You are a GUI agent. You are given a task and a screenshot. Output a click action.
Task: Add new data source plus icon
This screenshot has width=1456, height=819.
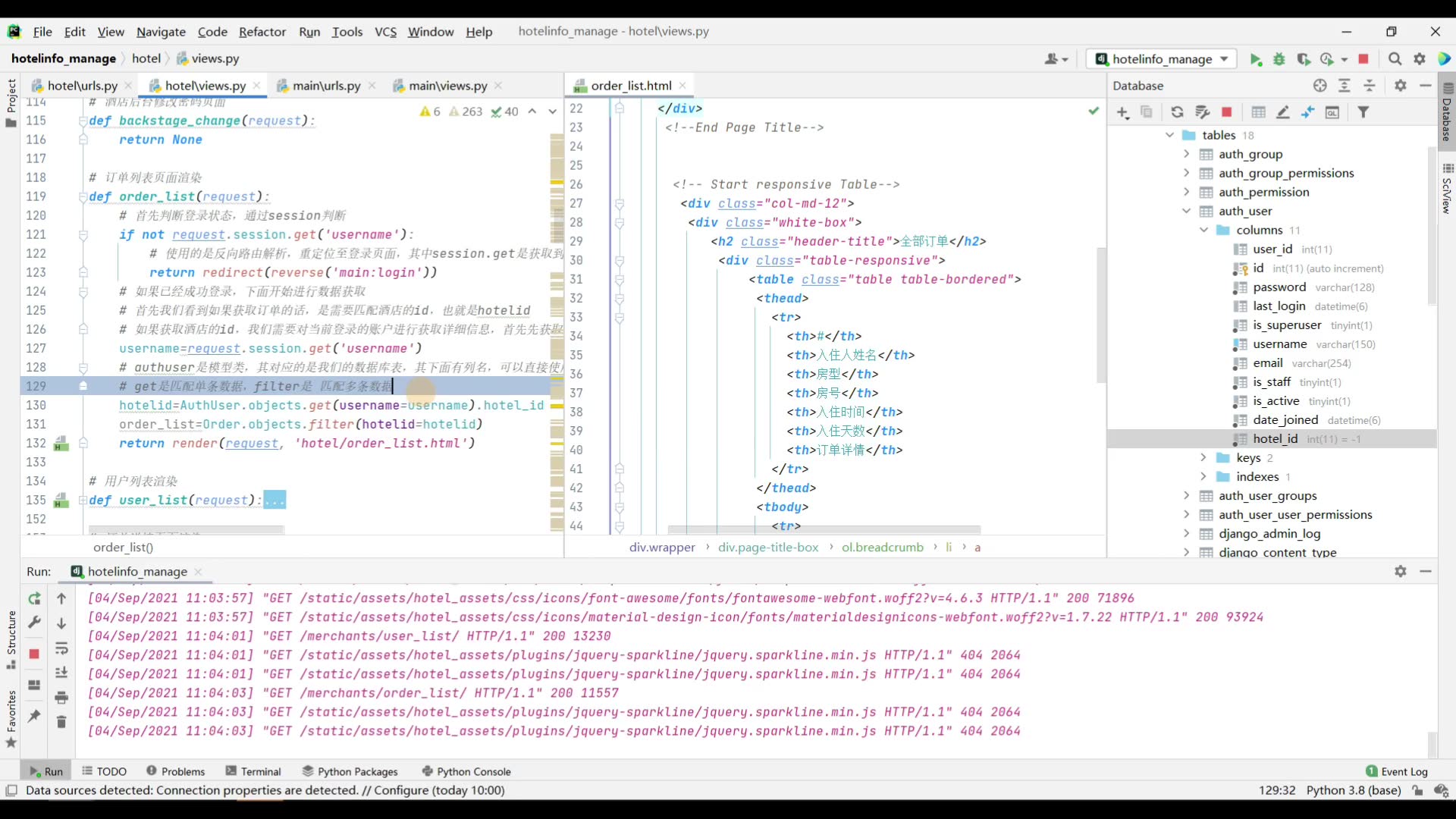click(x=1123, y=112)
